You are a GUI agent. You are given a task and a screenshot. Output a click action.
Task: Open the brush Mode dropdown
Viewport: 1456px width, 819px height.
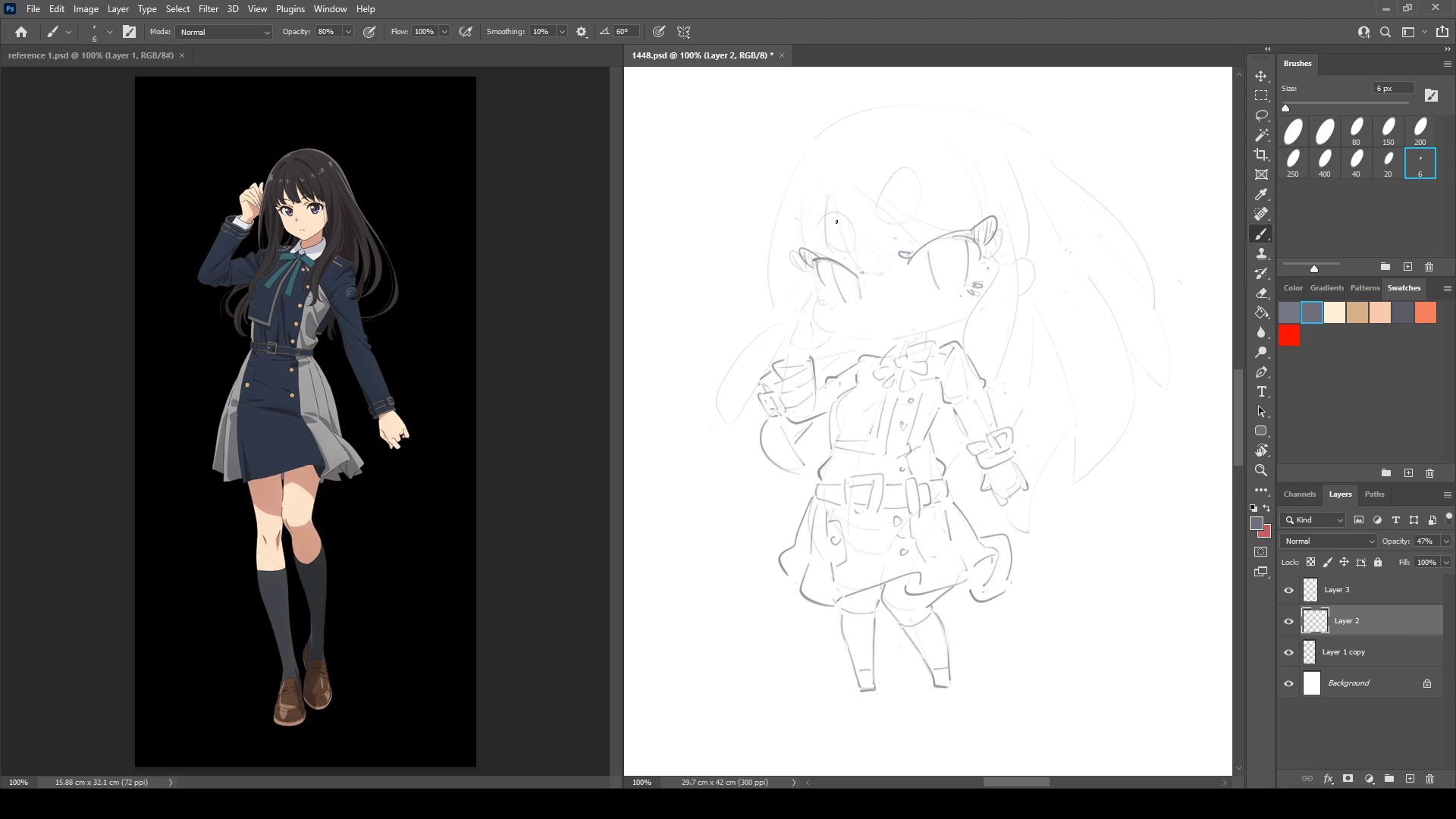pyautogui.click(x=224, y=32)
